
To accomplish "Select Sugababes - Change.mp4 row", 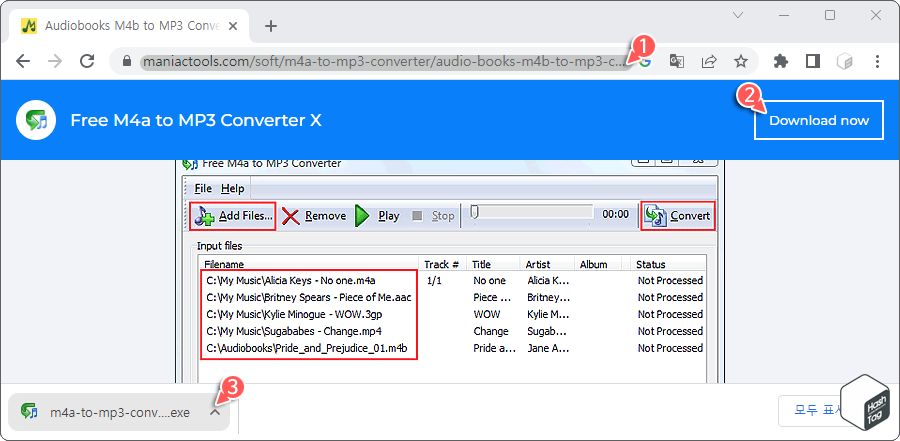I will click(x=294, y=331).
